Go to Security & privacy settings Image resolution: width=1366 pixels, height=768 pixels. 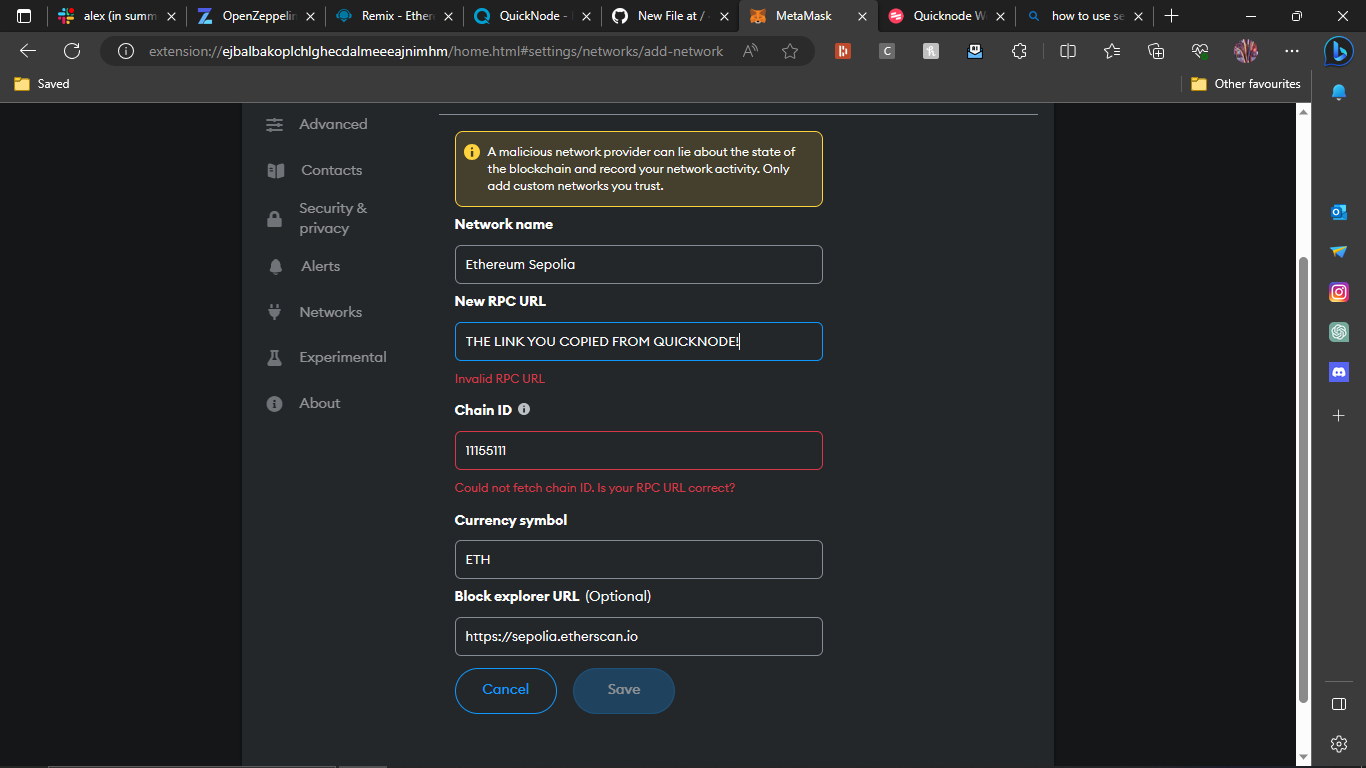click(333, 218)
